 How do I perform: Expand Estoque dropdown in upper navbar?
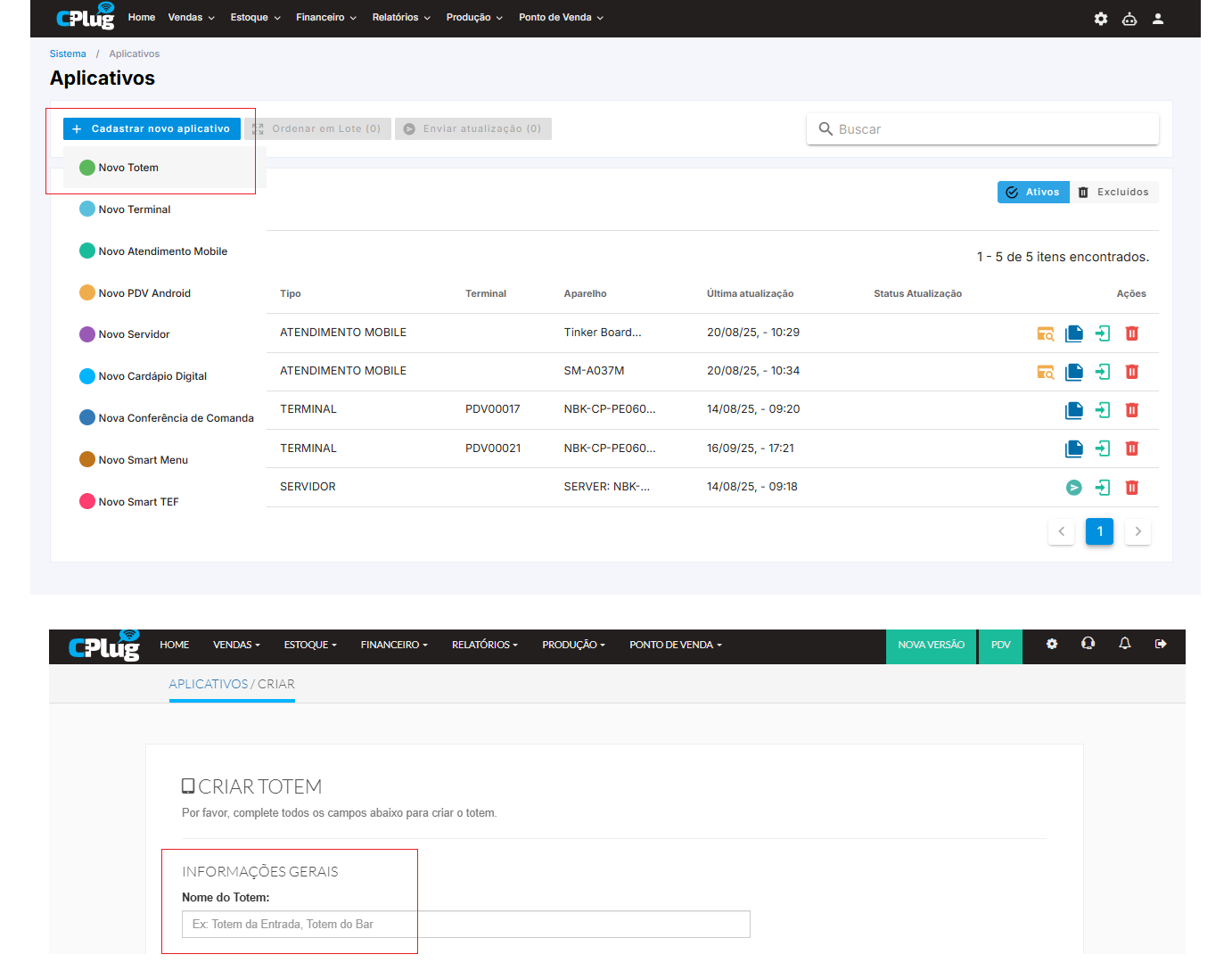[x=256, y=18]
